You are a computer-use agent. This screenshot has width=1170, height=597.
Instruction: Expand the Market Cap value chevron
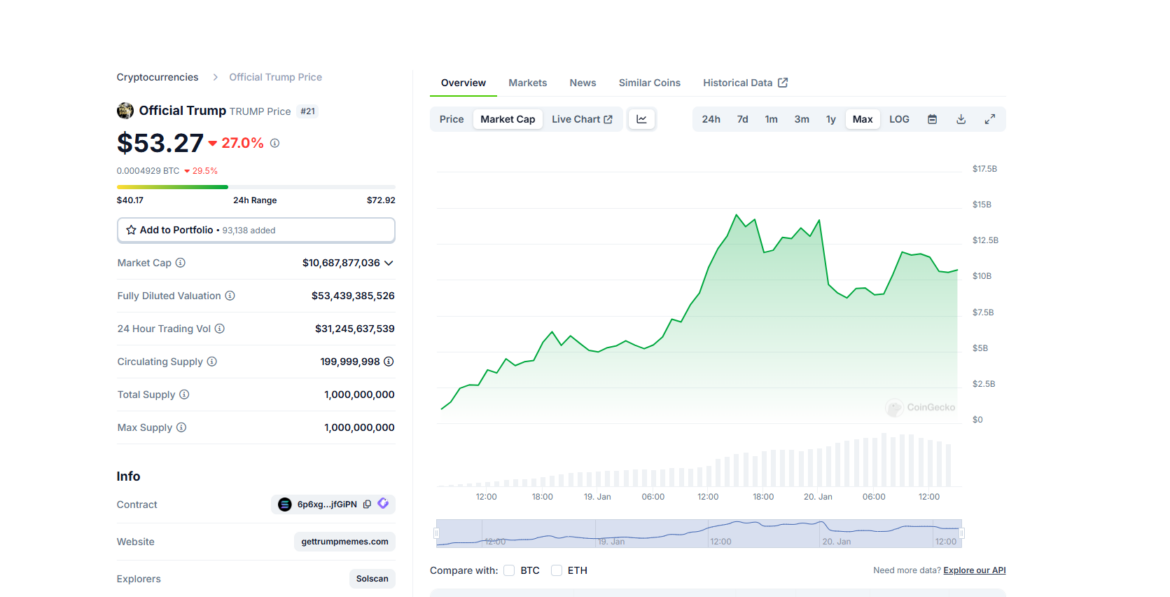click(x=389, y=263)
